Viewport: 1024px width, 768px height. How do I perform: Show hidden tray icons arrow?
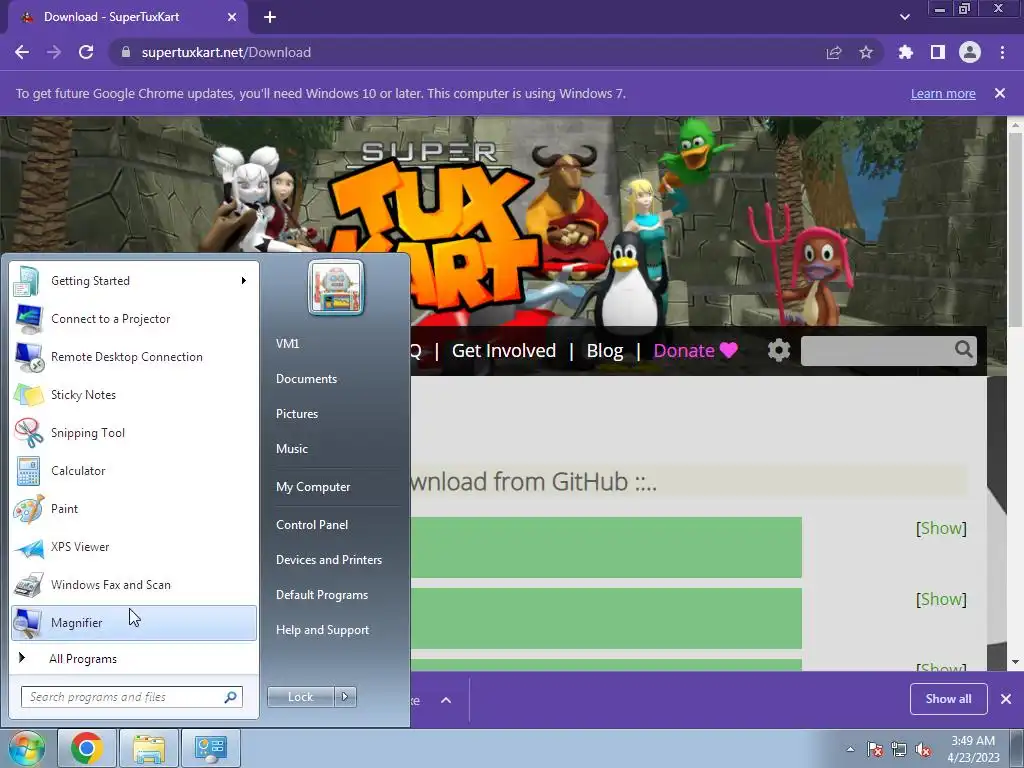click(x=850, y=749)
